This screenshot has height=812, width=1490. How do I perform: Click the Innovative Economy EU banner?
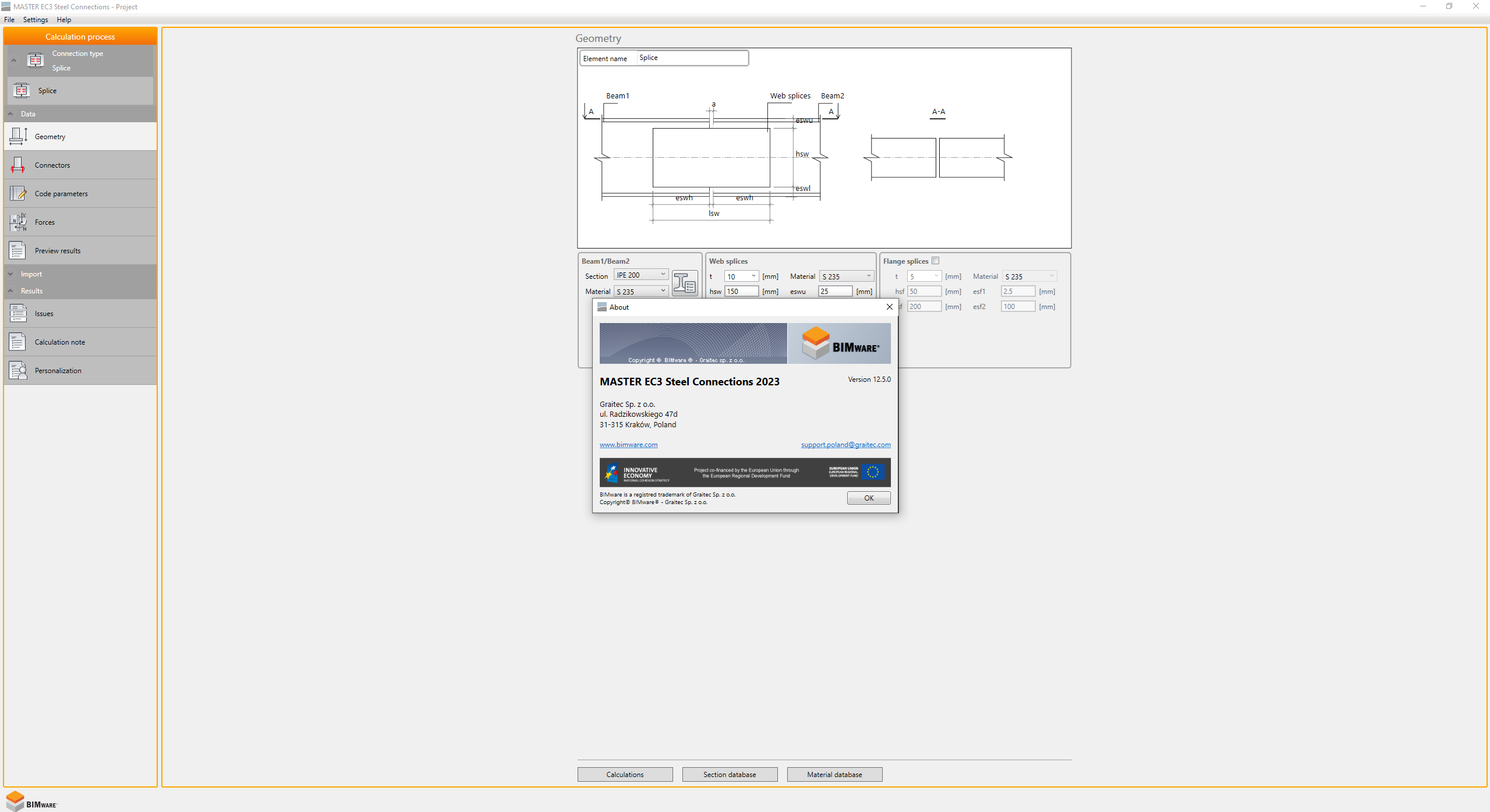click(x=745, y=473)
